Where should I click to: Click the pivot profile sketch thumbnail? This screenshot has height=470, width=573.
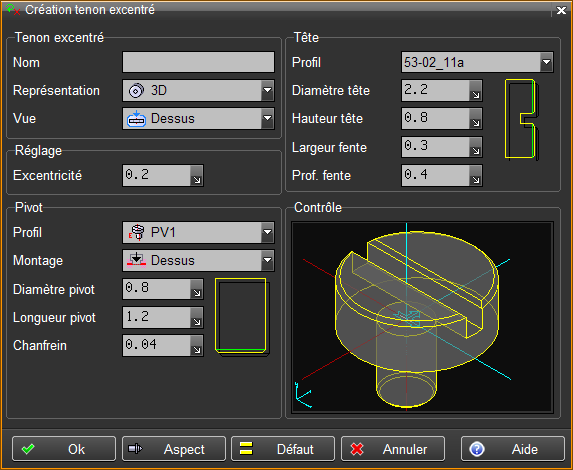pyautogui.click(x=242, y=317)
